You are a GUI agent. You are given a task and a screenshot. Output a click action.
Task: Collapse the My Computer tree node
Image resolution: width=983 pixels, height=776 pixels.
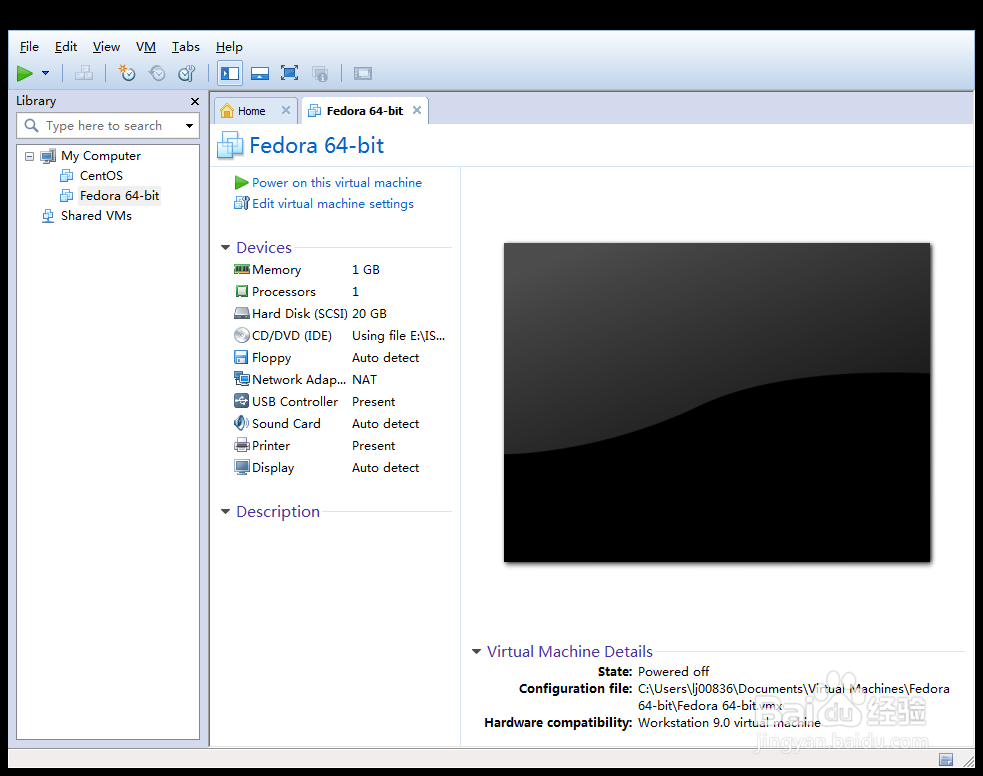pyautogui.click(x=29, y=156)
